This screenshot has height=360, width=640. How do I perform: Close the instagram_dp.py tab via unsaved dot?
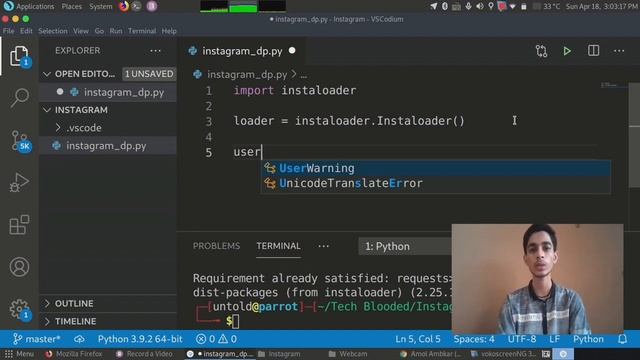pos(292,51)
